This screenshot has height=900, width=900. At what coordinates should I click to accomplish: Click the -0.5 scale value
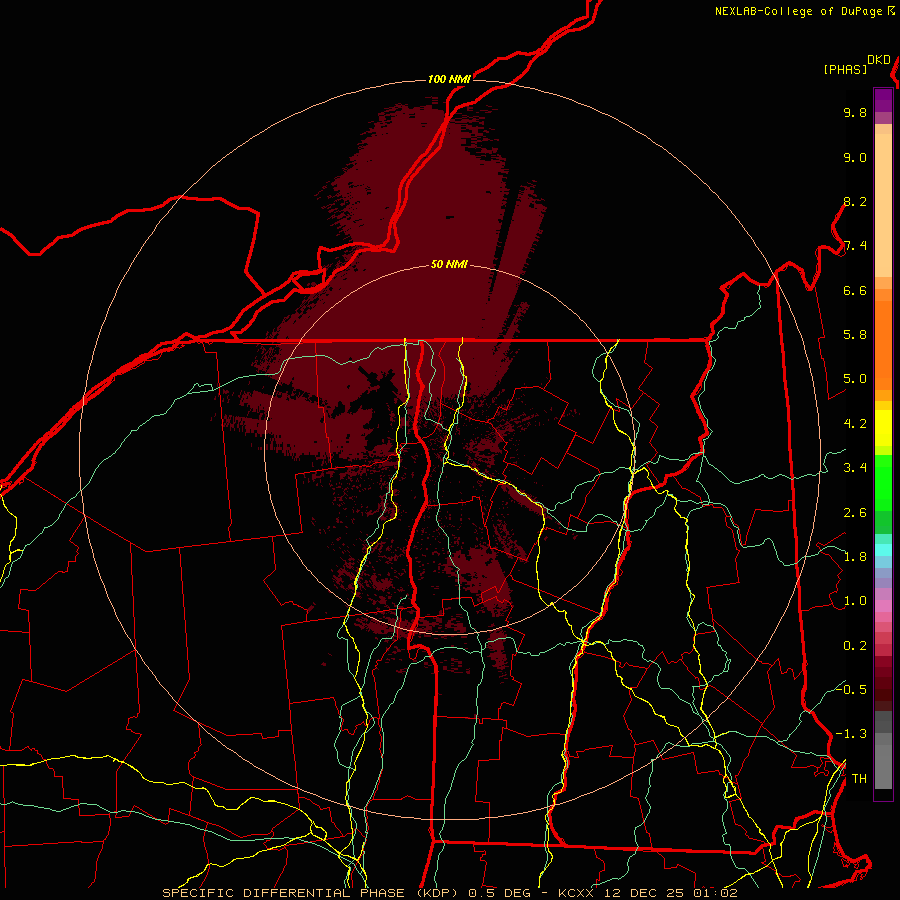click(851, 689)
